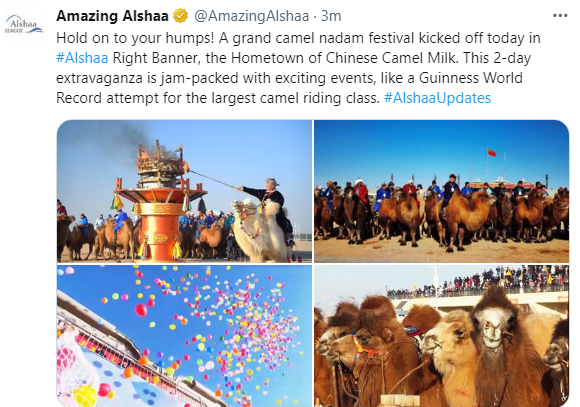The width and height of the screenshot is (580, 407).
Task: Open the #AlshaaUpdates hashtag
Action: tap(437, 98)
